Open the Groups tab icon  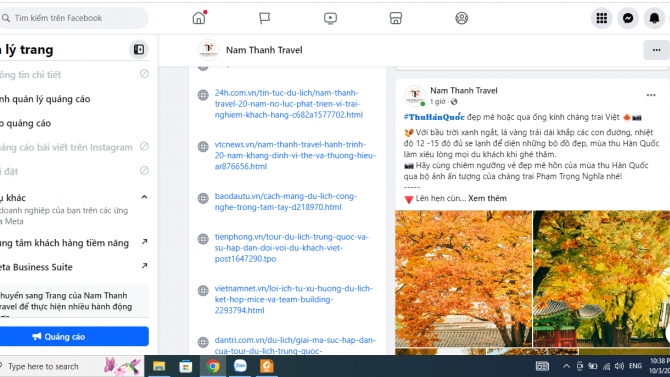461,18
